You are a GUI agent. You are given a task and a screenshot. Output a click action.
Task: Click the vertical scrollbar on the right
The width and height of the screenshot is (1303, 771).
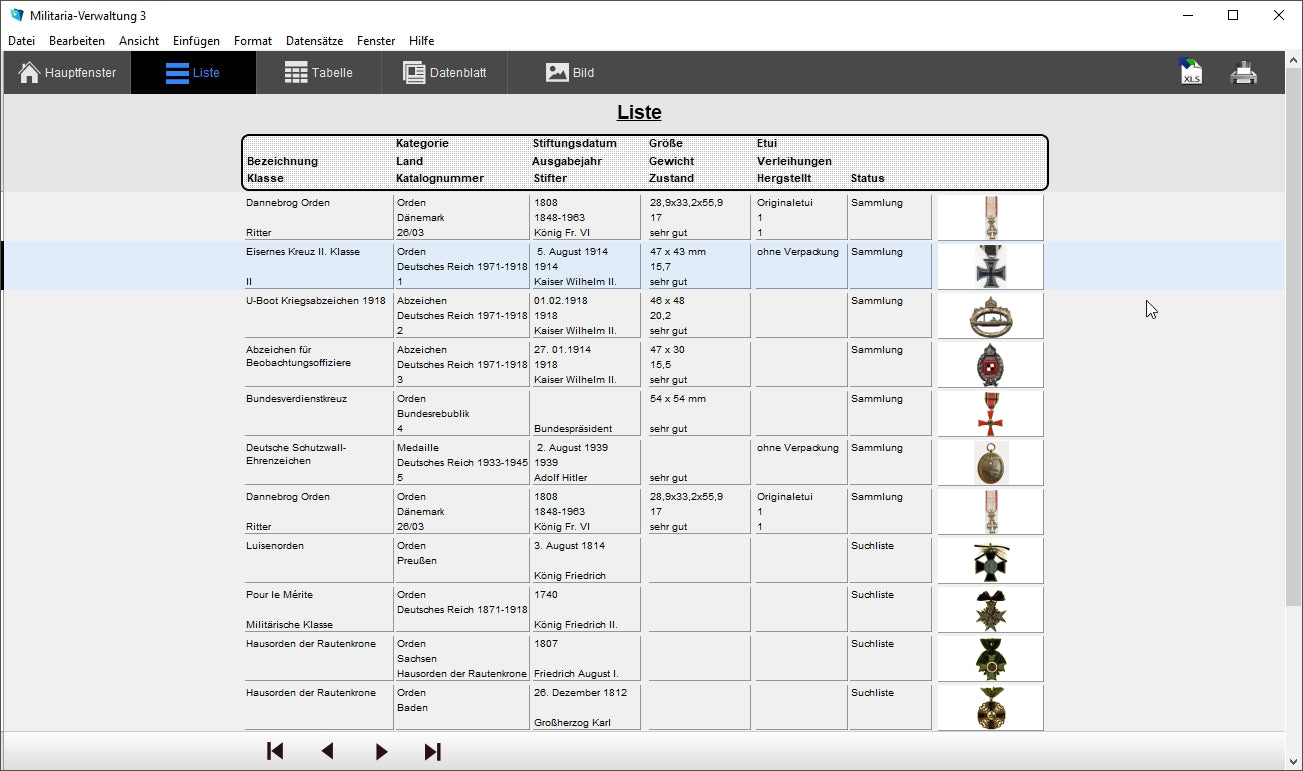(x=1293, y=400)
